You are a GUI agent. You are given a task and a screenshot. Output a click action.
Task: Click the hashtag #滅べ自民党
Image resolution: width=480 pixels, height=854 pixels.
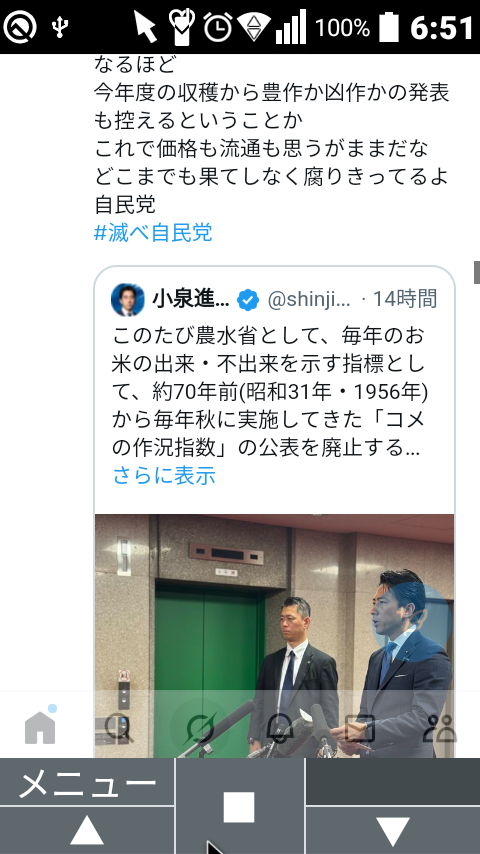pyautogui.click(x=153, y=233)
